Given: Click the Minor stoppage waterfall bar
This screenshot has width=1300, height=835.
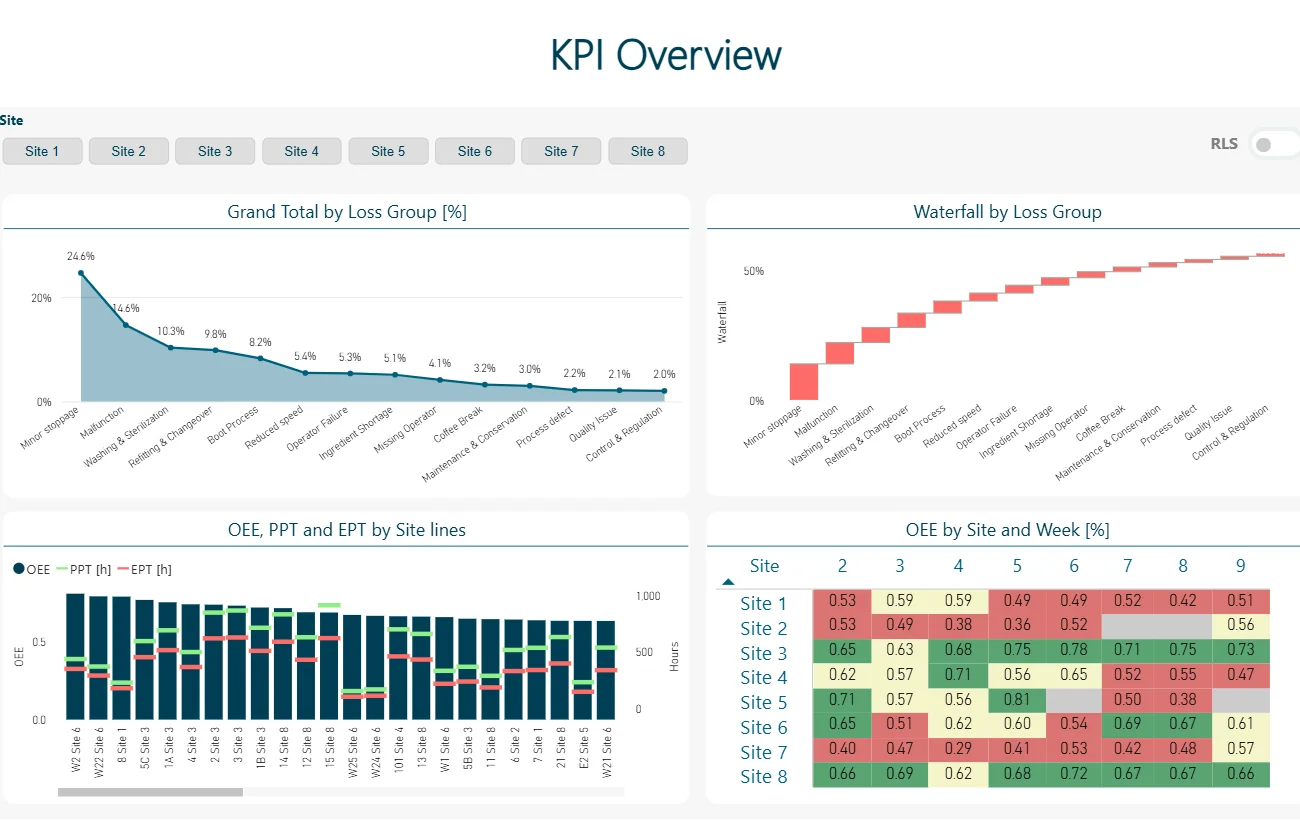Looking at the screenshot, I should click(x=804, y=381).
